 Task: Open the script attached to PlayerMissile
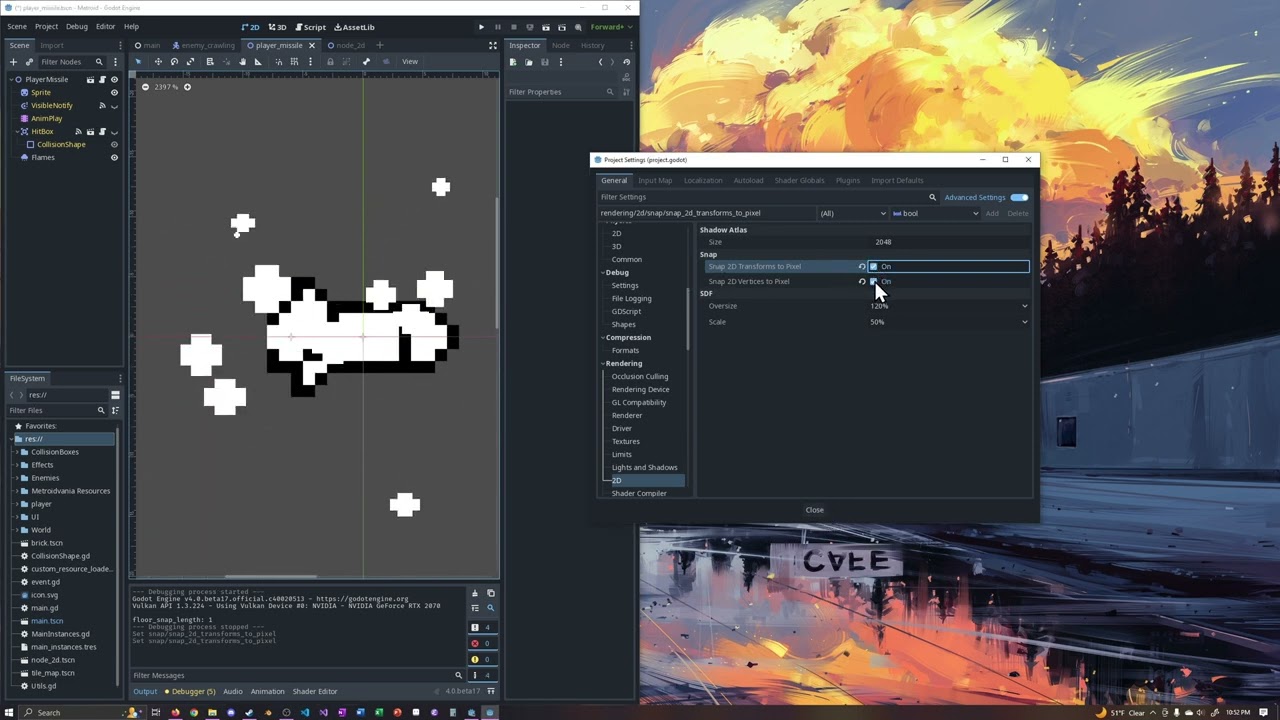coord(102,79)
